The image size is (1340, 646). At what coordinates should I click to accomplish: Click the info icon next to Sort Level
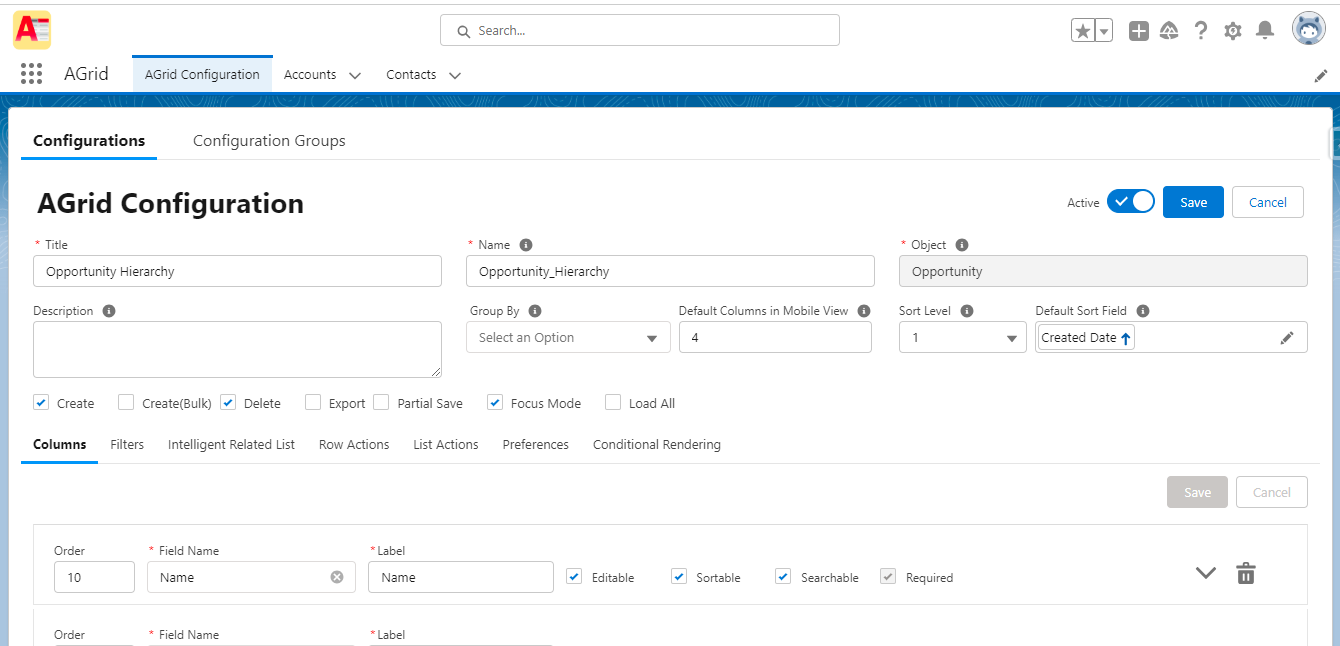coord(967,311)
